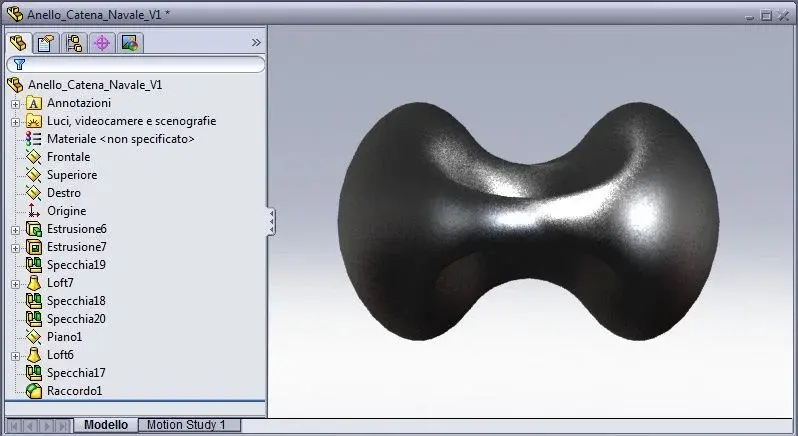
Task: Open the Motion Study 1 tab
Action: pyautogui.click(x=186, y=425)
